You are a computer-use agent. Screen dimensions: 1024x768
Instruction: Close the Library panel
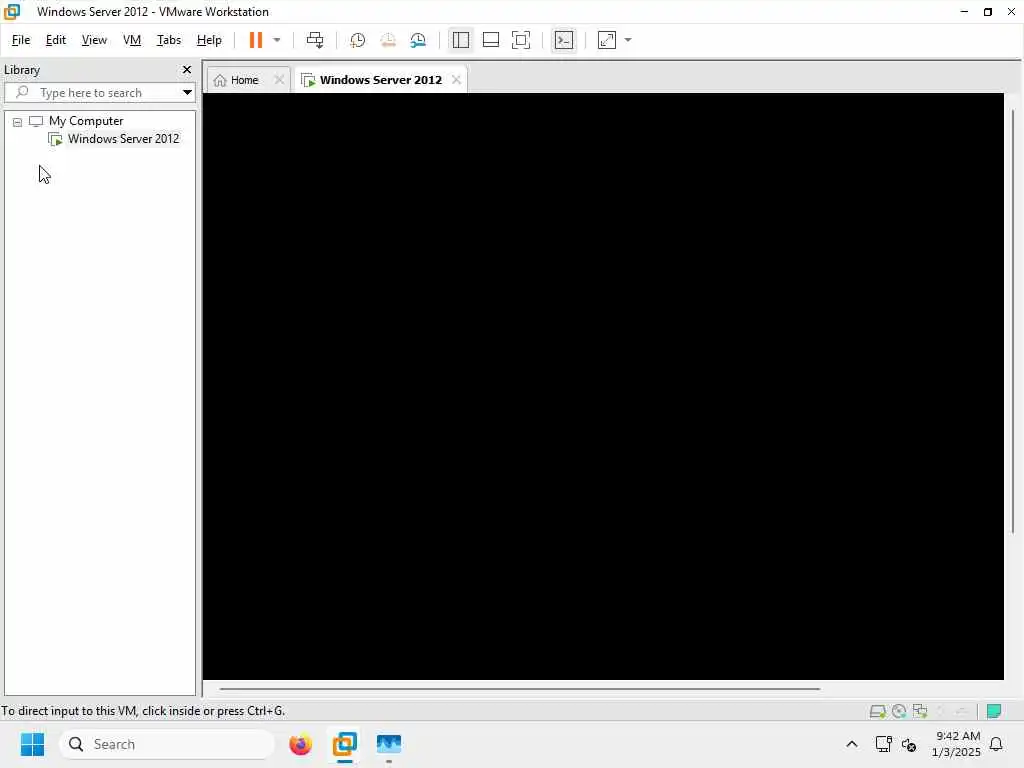pyautogui.click(x=187, y=69)
